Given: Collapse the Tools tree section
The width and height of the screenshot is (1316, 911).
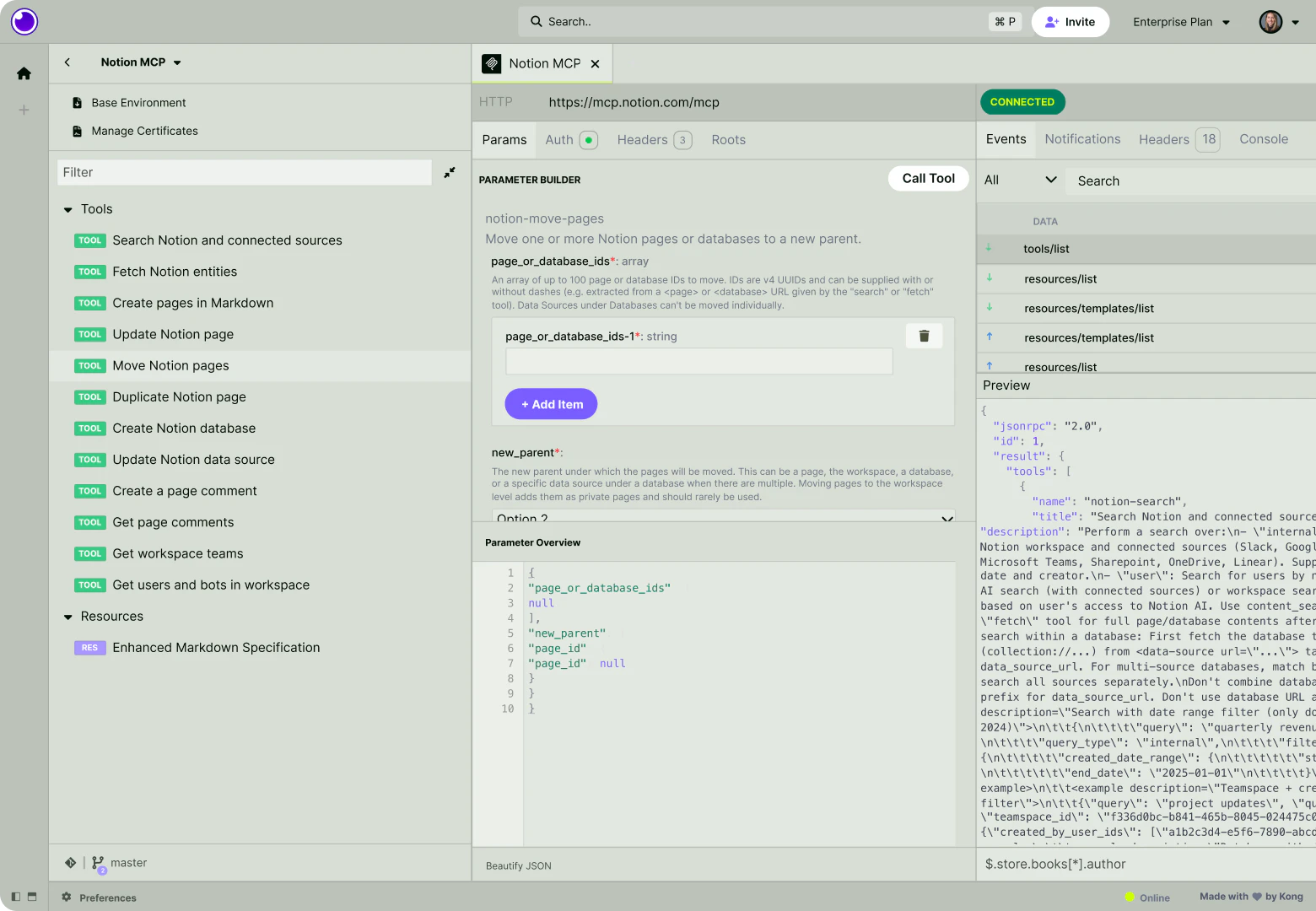Looking at the screenshot, I should [x=68, y=209].
